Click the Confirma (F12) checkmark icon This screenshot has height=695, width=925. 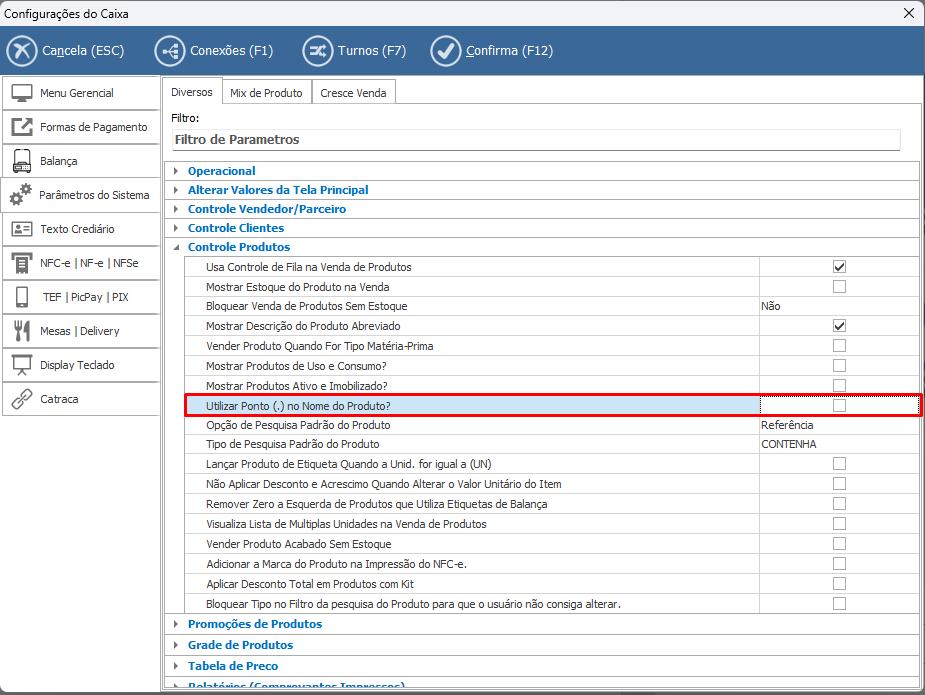pos(445,50)
